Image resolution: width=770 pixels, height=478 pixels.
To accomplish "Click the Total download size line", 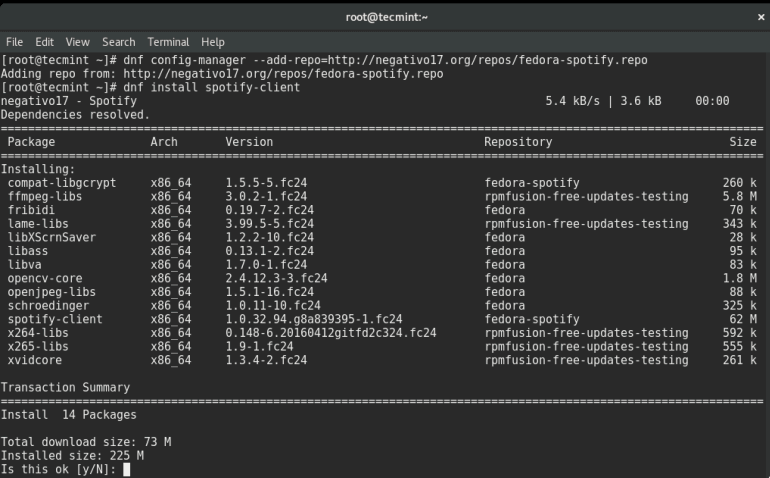I will pos(86,441).
